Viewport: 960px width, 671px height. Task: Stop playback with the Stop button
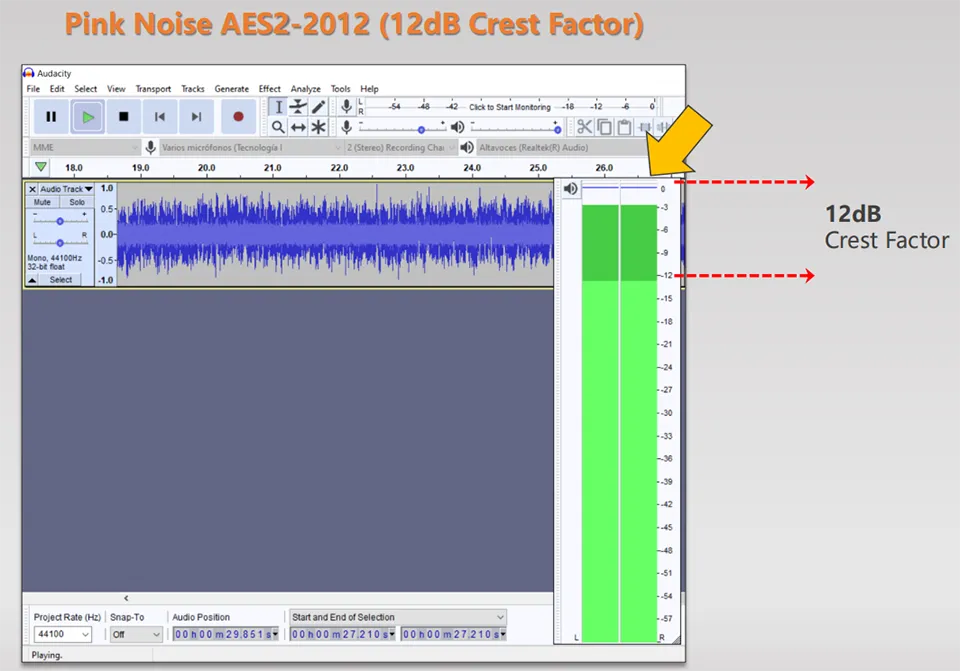(124, 116)
